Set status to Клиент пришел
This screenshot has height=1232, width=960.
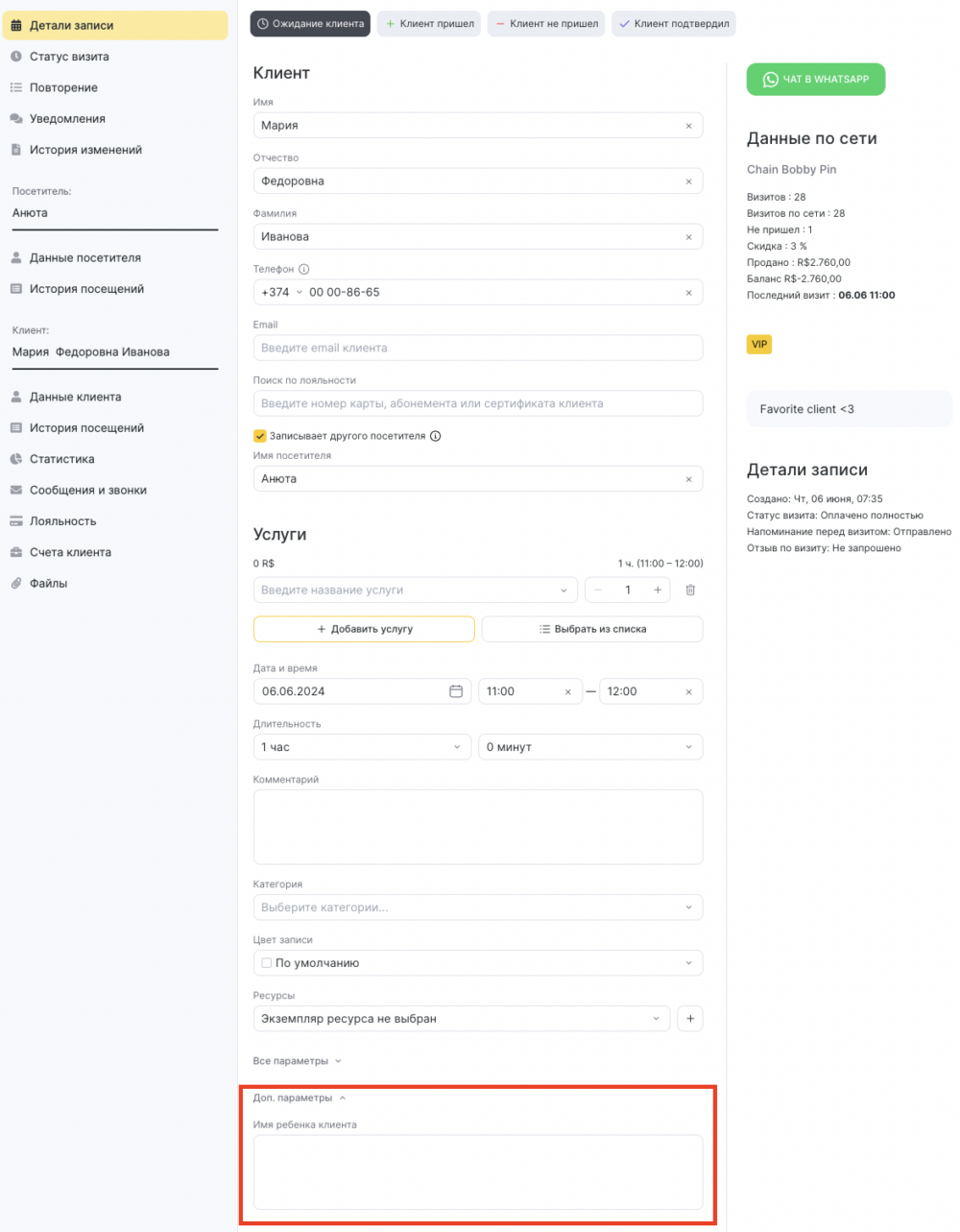pos(429,24)
